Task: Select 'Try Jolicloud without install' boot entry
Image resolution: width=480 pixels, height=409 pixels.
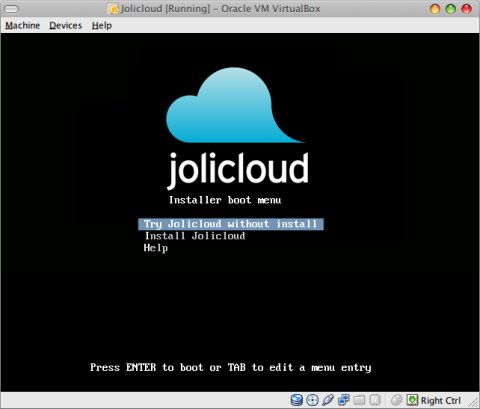Action: (x=231, y=224)
